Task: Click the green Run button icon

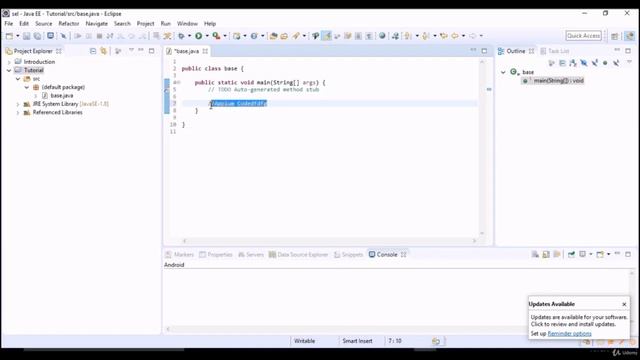Action: tap(198, 36)
